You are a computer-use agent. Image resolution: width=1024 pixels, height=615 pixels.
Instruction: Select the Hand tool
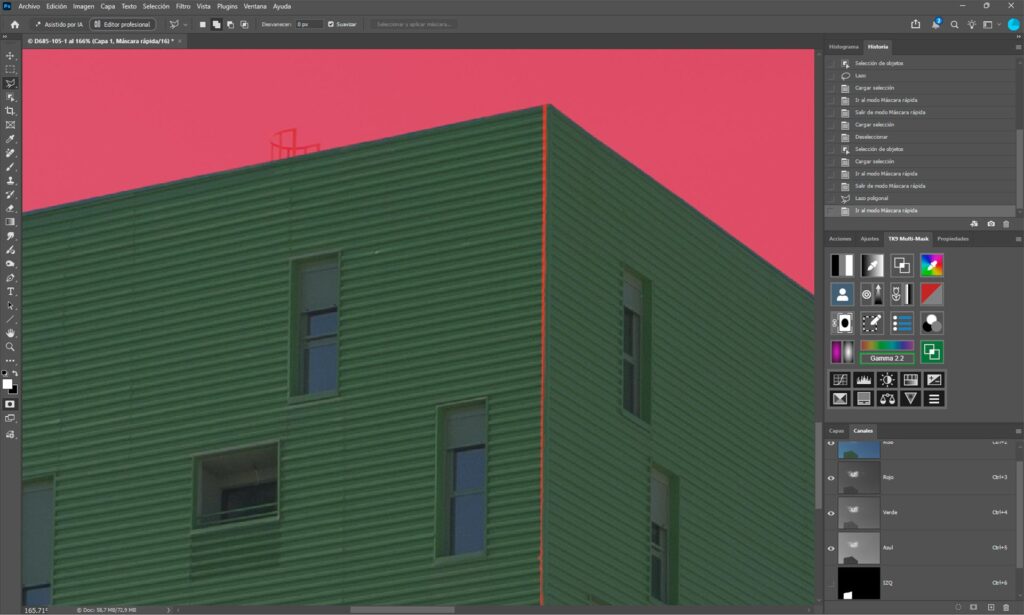tap(10, 333)
